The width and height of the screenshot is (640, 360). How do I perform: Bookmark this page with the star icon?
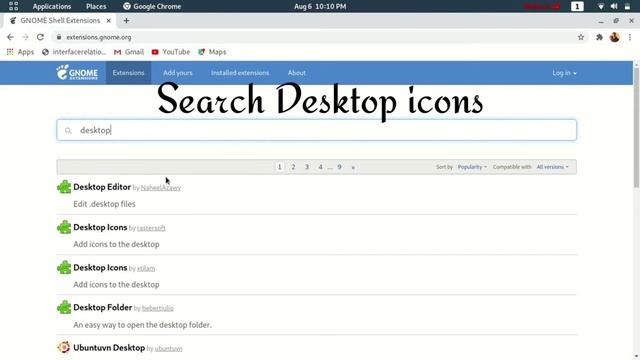581,37
